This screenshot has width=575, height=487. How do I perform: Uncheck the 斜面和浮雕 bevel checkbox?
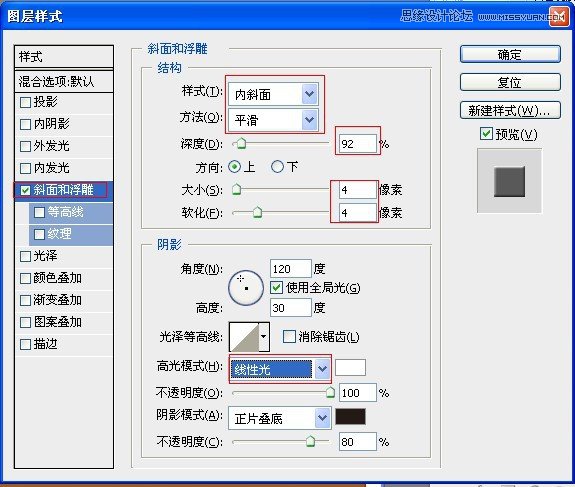coord(25,190)
